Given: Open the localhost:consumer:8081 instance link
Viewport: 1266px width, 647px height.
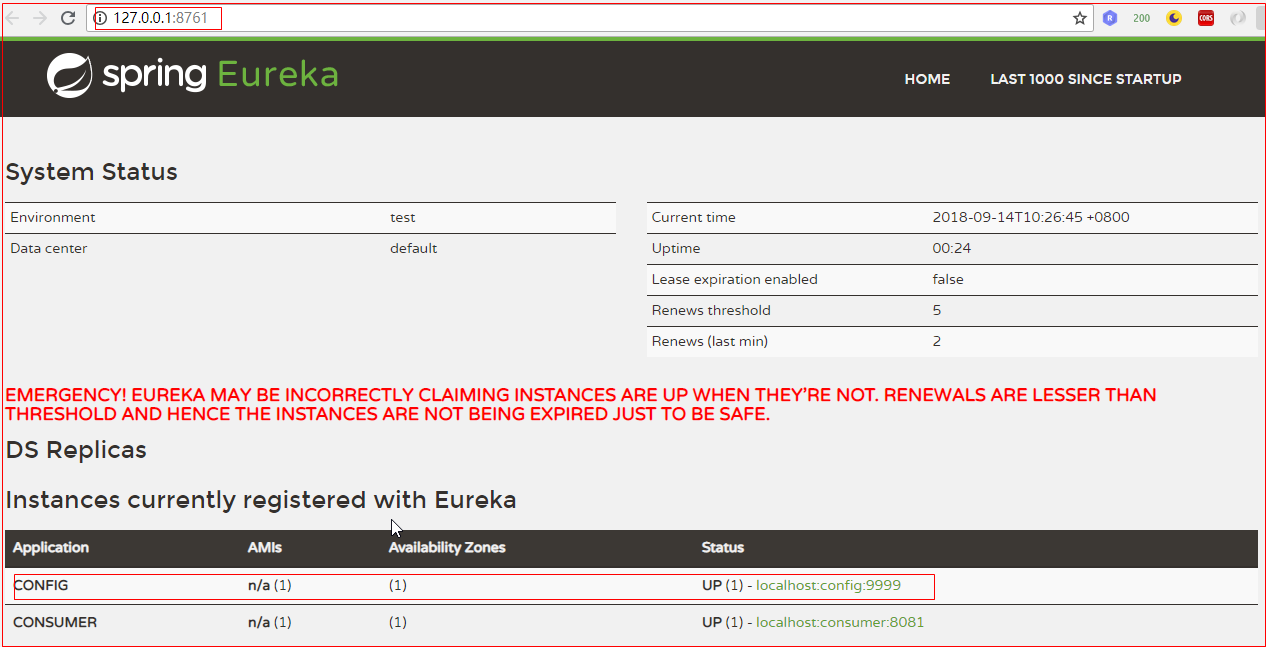Looking at the screenshot, I should pos(840,622).
